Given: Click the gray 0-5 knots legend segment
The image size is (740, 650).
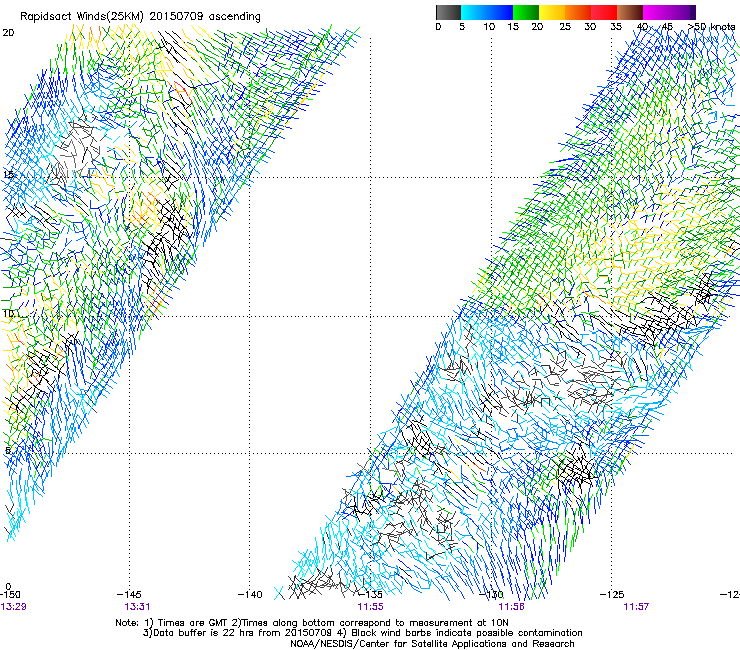Looking at the screenshot, I should 448,12.
